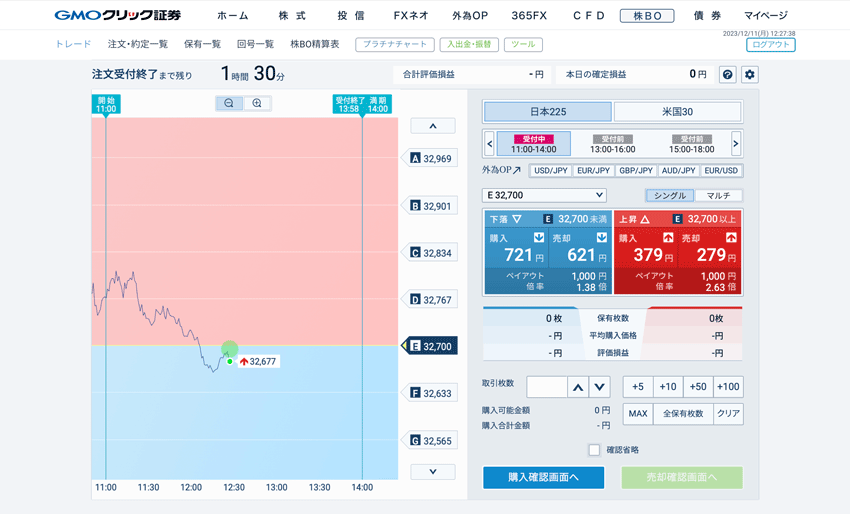Open AUD/JPY currency option
The width and height of the screenshot is (850, 514).
(x=678, y=170)
